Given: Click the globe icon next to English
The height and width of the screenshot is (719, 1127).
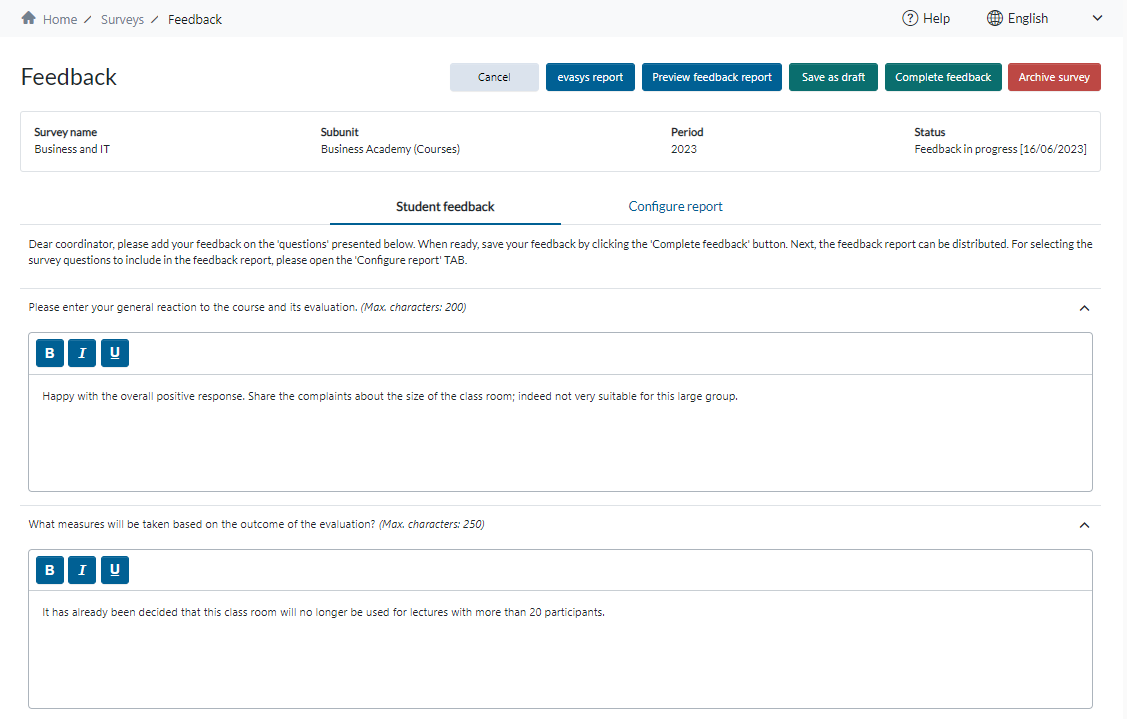Looking at the screenshot, I should [993, 17].
